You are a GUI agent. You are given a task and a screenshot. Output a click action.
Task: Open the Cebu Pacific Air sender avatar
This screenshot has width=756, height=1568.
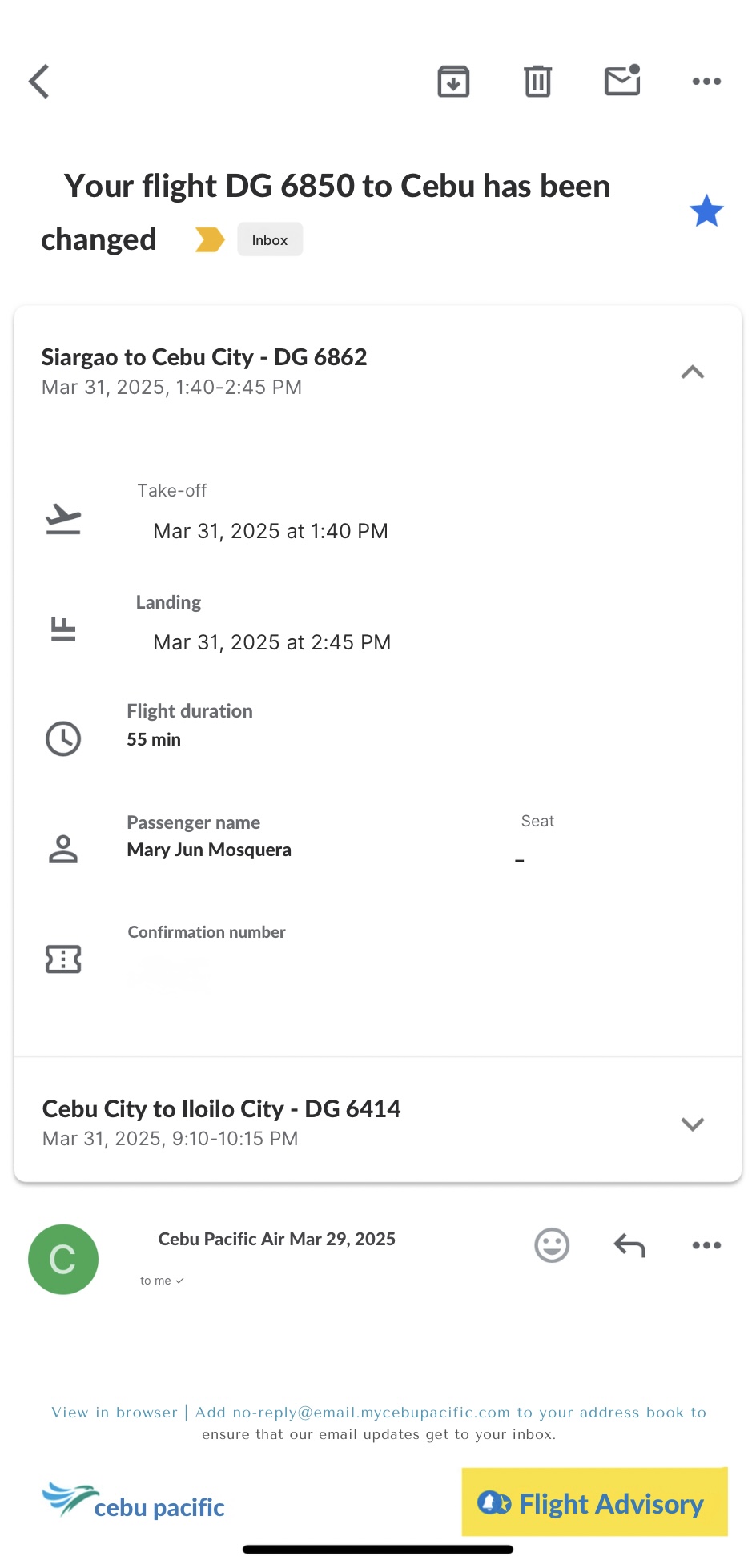(x=63, y=1259)
